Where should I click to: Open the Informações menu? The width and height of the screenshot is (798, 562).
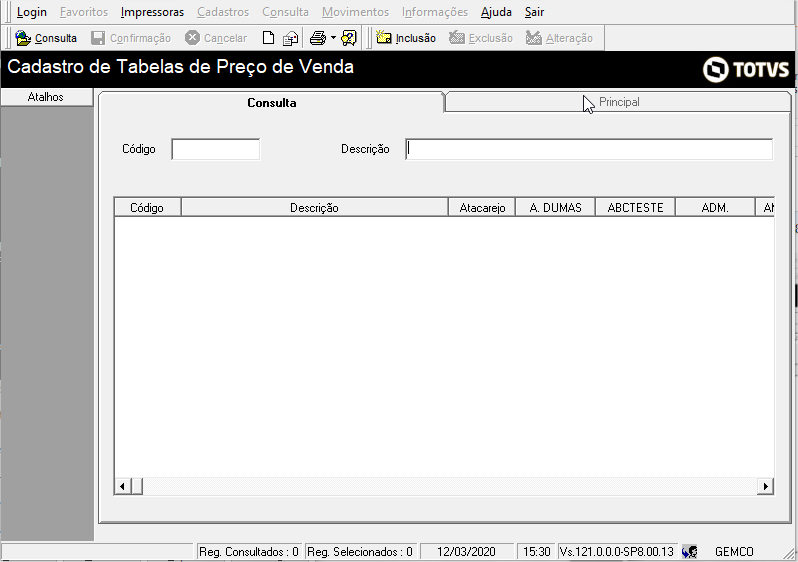(435, 12)
